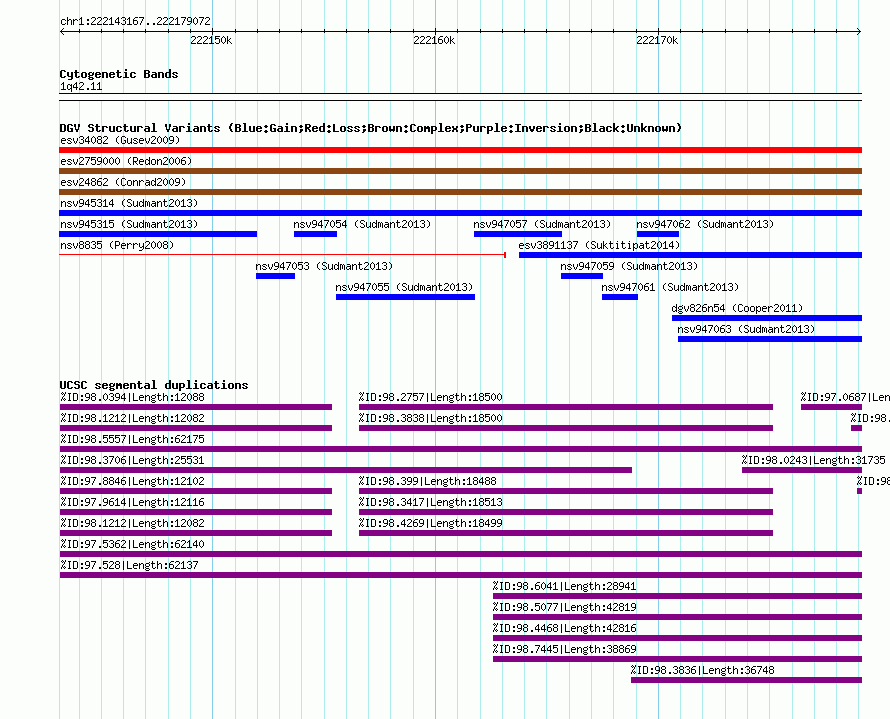The height and width of the screenshot is (719, 890).
Task: Select the nsv947055 (Sudmant2013) label
Action: (x=404, y=287)
